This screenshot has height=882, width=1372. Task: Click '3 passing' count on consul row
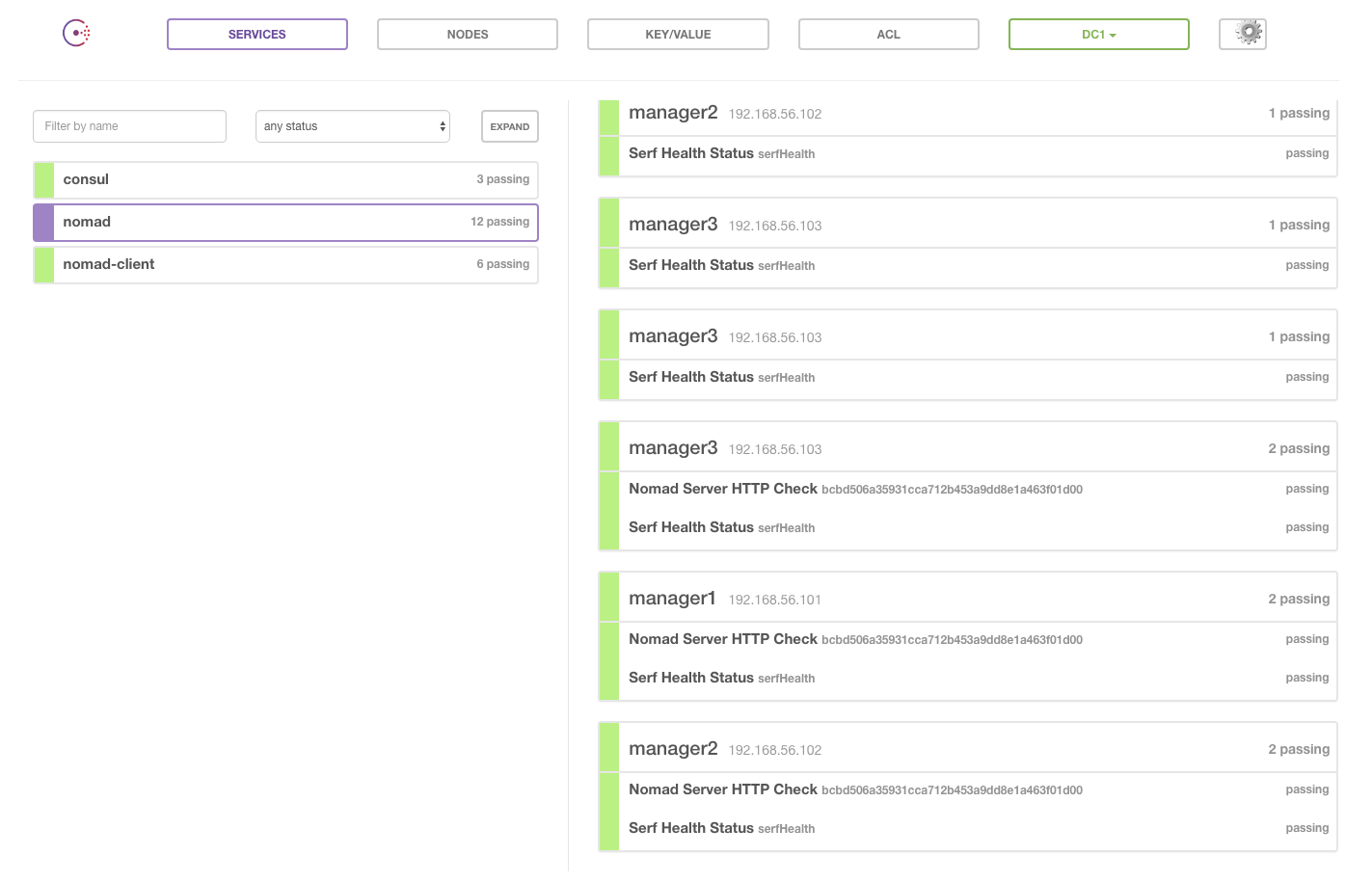(502, 179)
